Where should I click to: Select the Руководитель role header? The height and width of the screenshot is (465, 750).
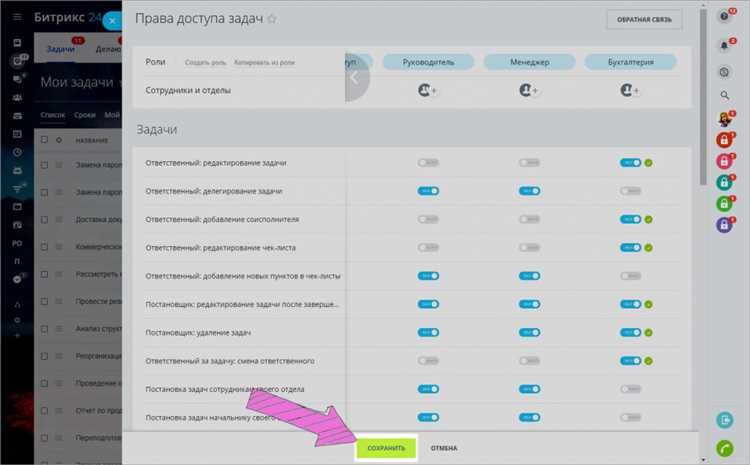click(x=428, y=62)
